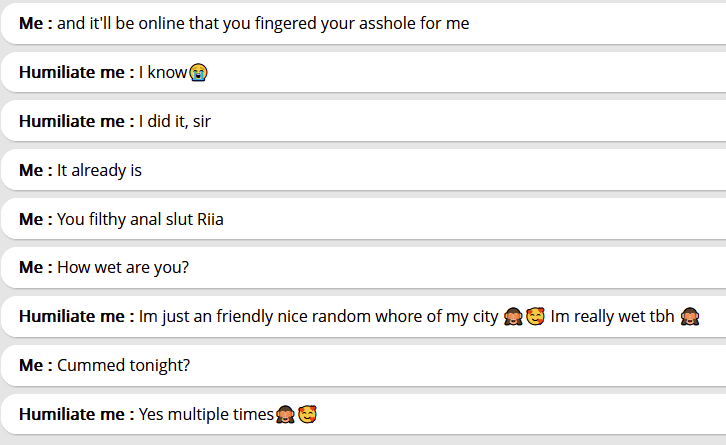
Task: Click the "How wet are you?" message text
Action: tap(123, 267)
